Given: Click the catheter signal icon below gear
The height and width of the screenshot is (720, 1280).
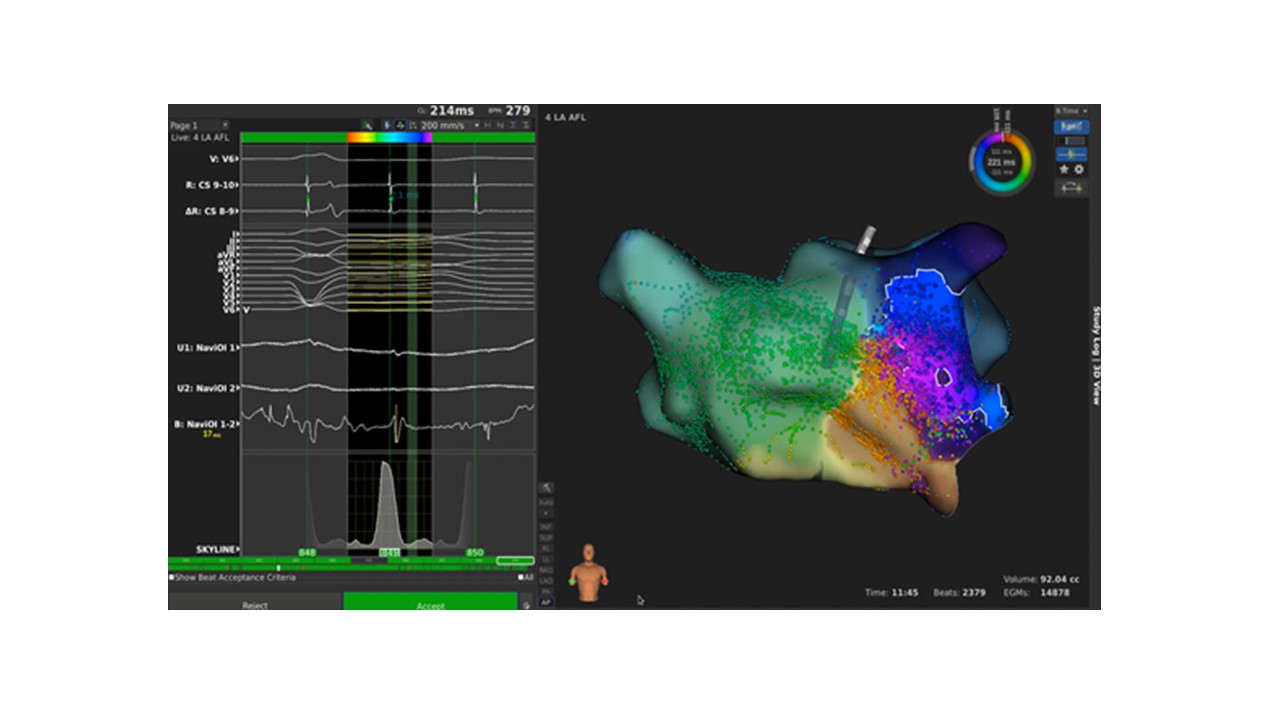Looking at the screenshot, I should pos(1071,187).
